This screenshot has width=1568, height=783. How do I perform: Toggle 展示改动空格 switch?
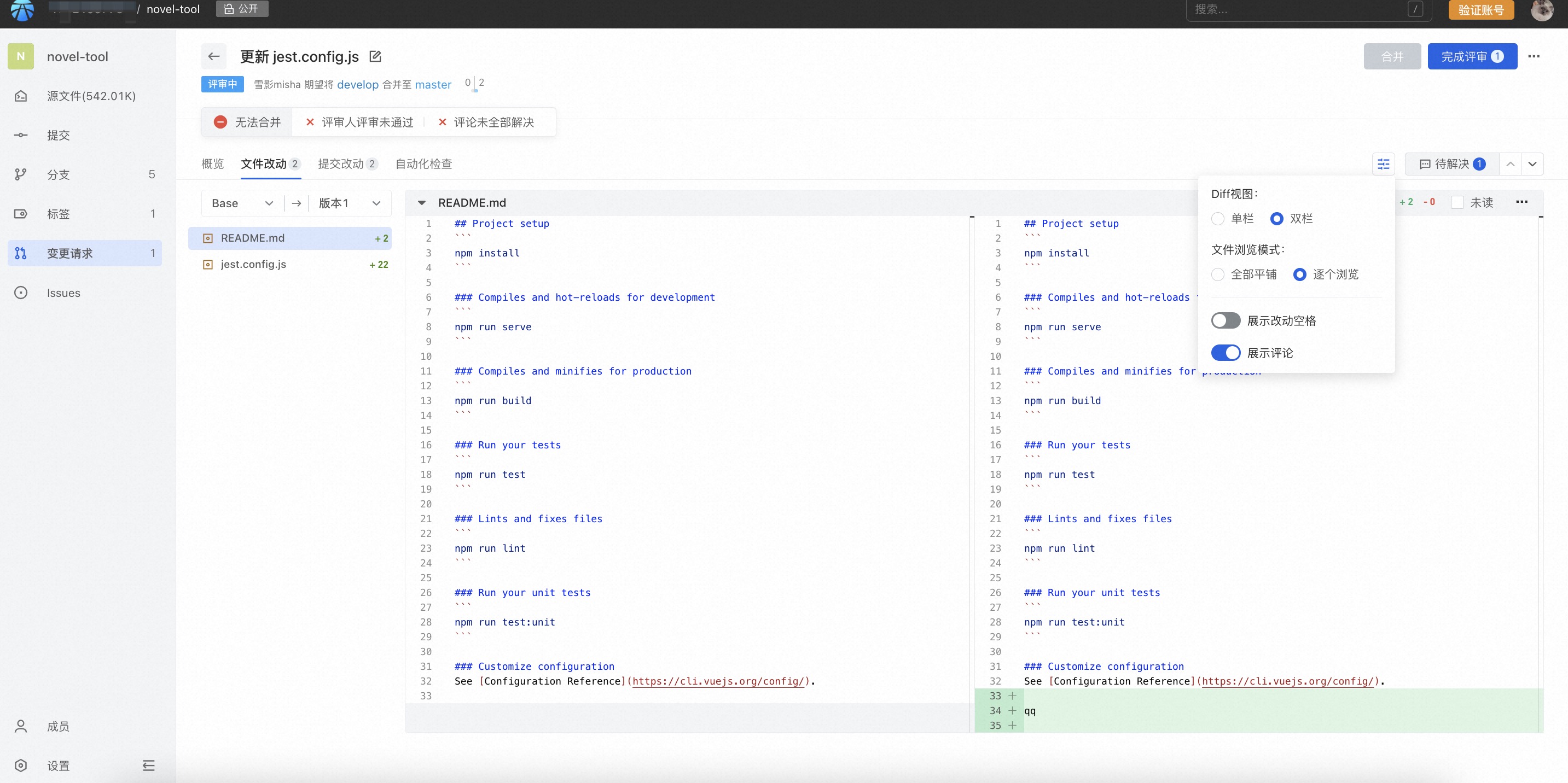point(1226,320)
